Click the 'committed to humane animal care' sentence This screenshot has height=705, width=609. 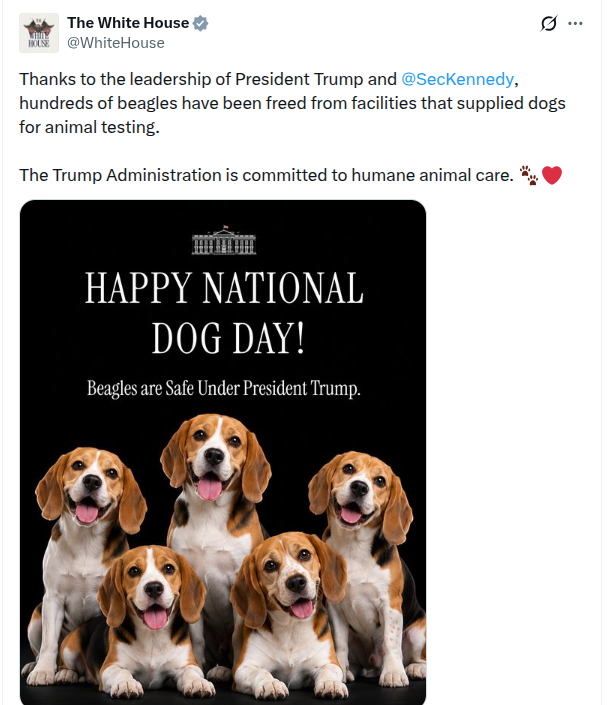point(266,175)
